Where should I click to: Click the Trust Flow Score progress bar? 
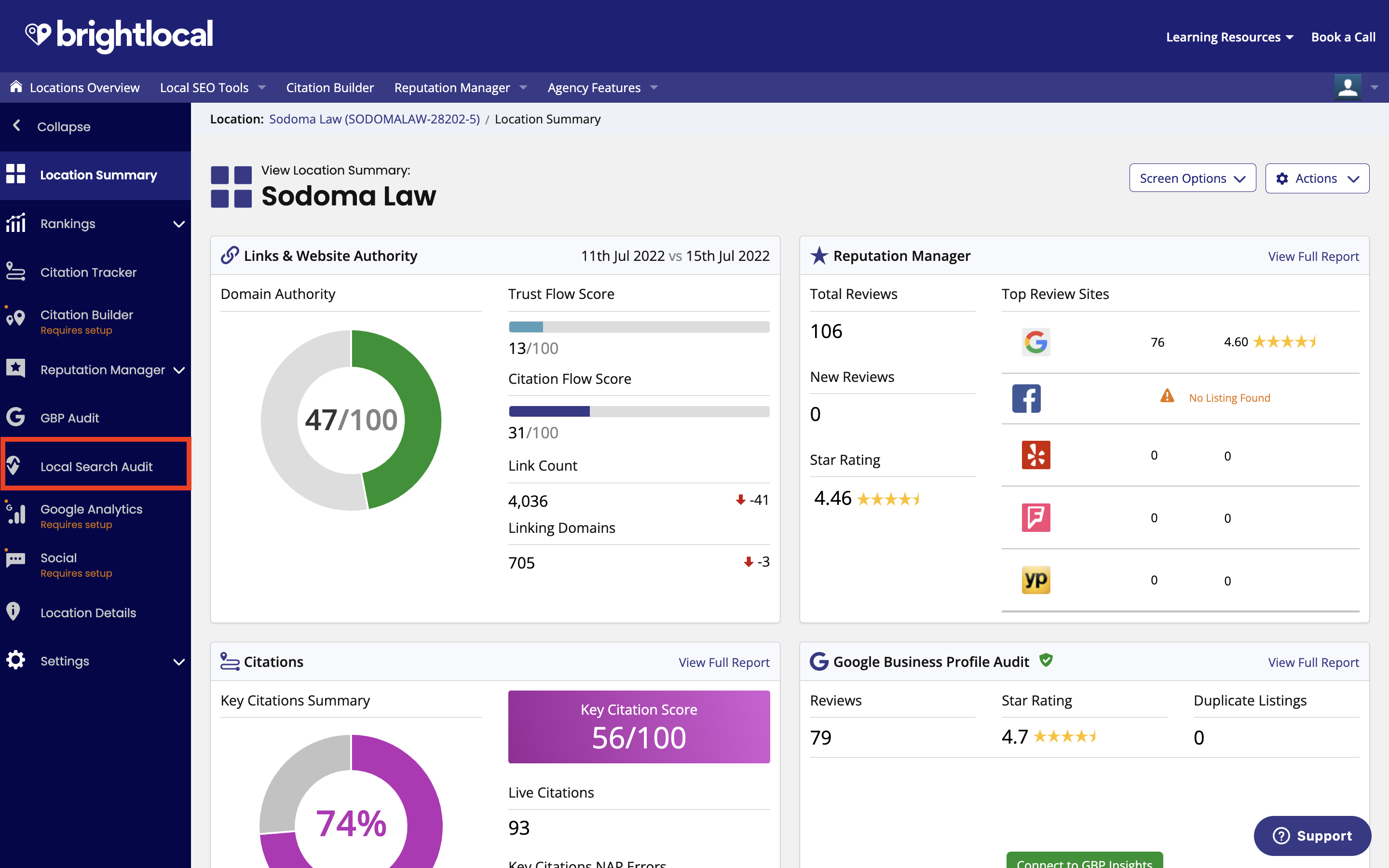(x=639, y=327)
